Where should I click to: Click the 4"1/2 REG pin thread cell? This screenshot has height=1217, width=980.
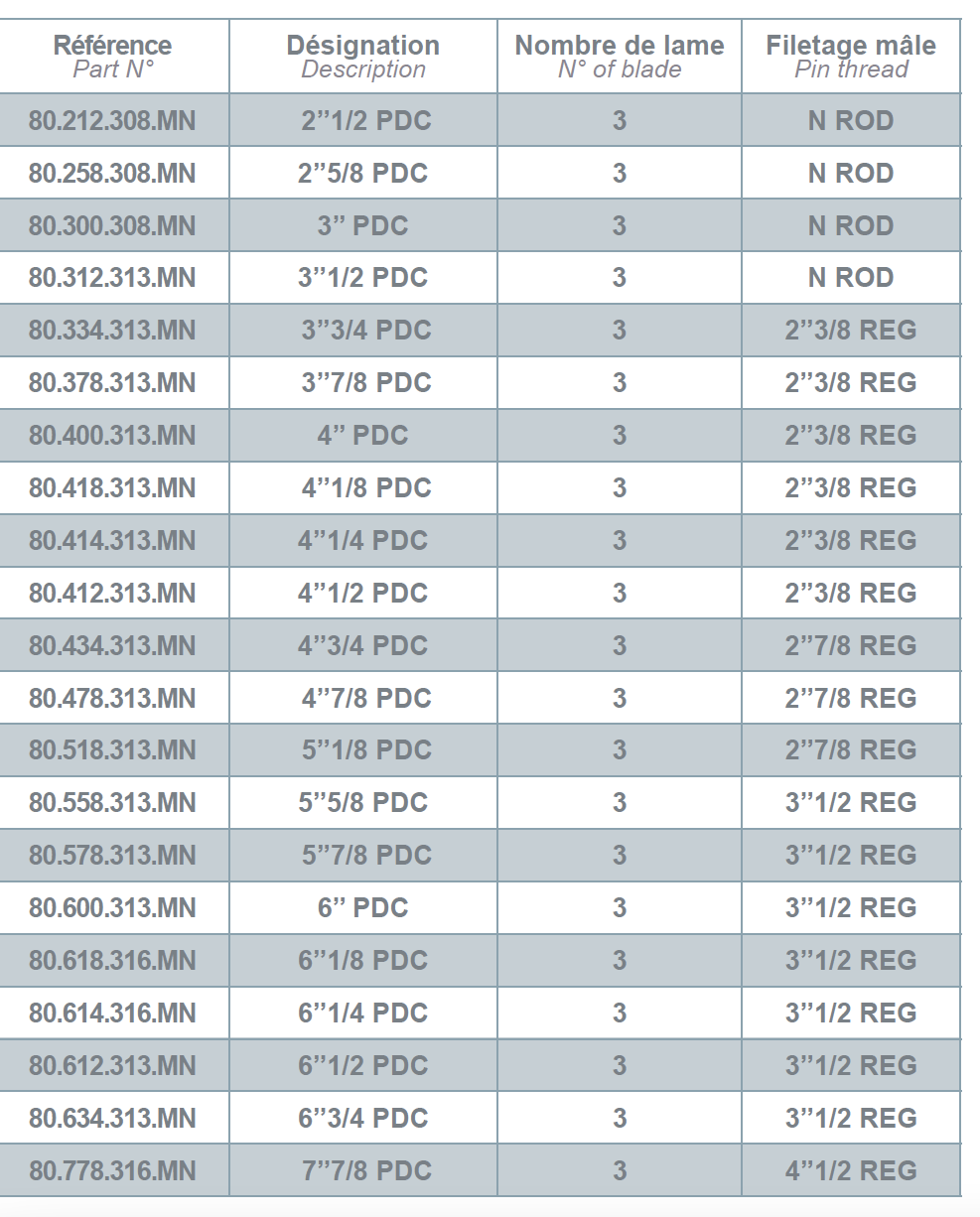[x=851, y=1171]
